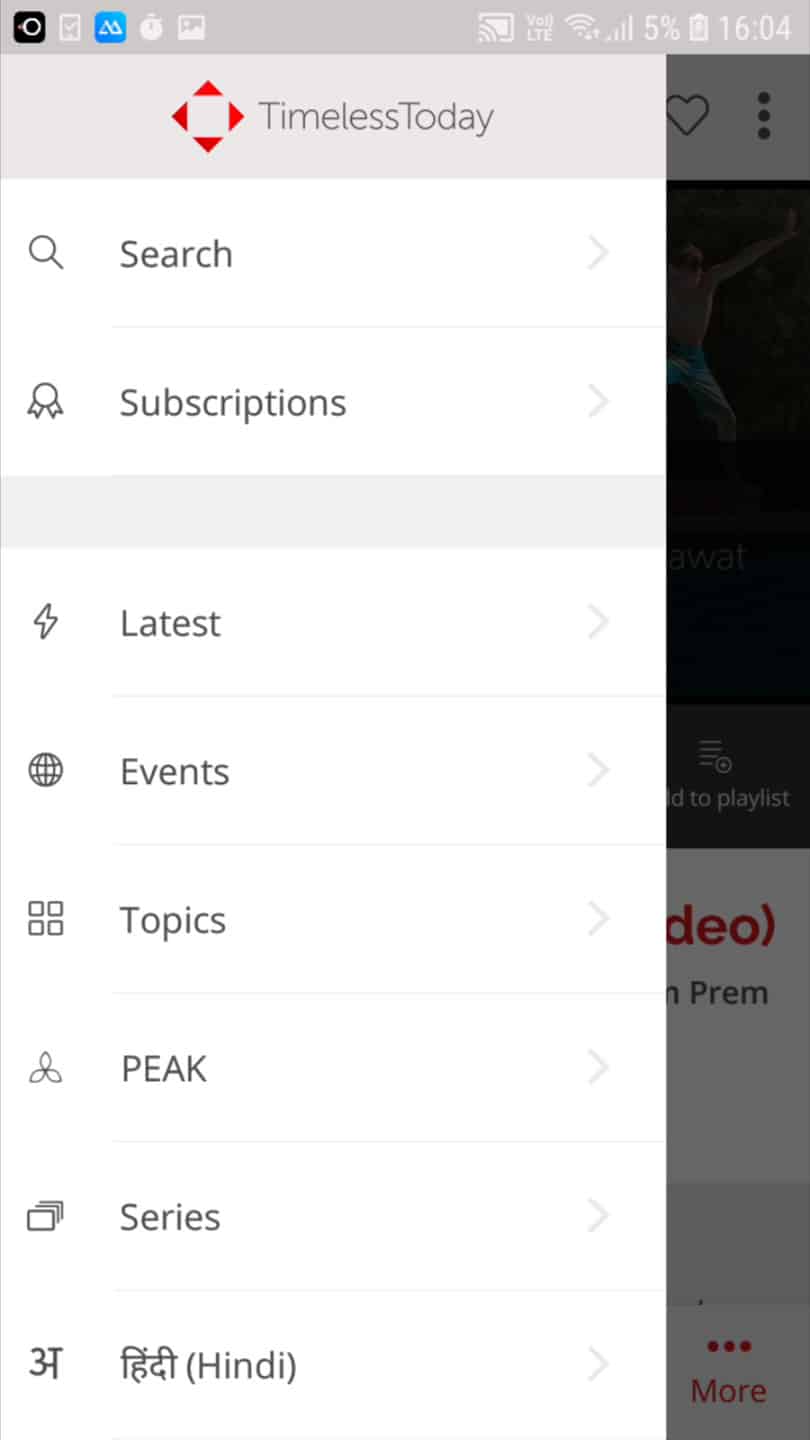Tap the grid Topics icon

point(46,918)
